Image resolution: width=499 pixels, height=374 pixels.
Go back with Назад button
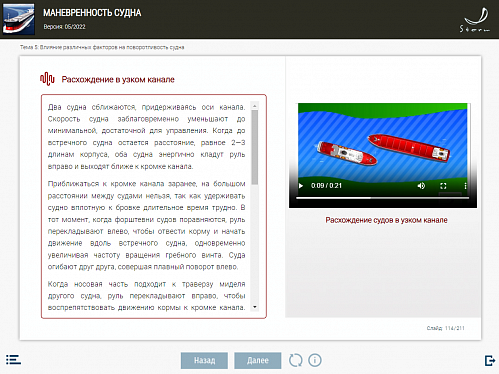click(204, 360)
